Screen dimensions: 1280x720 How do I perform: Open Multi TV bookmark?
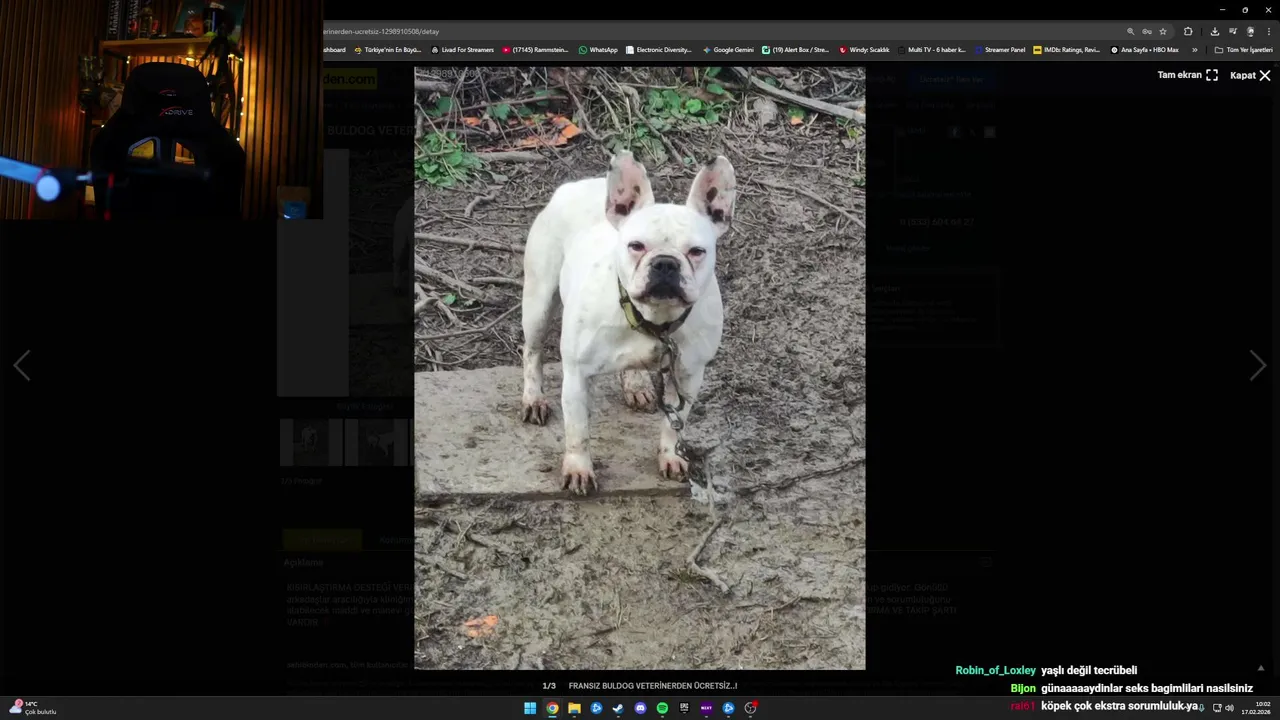(x=932, y=50)
